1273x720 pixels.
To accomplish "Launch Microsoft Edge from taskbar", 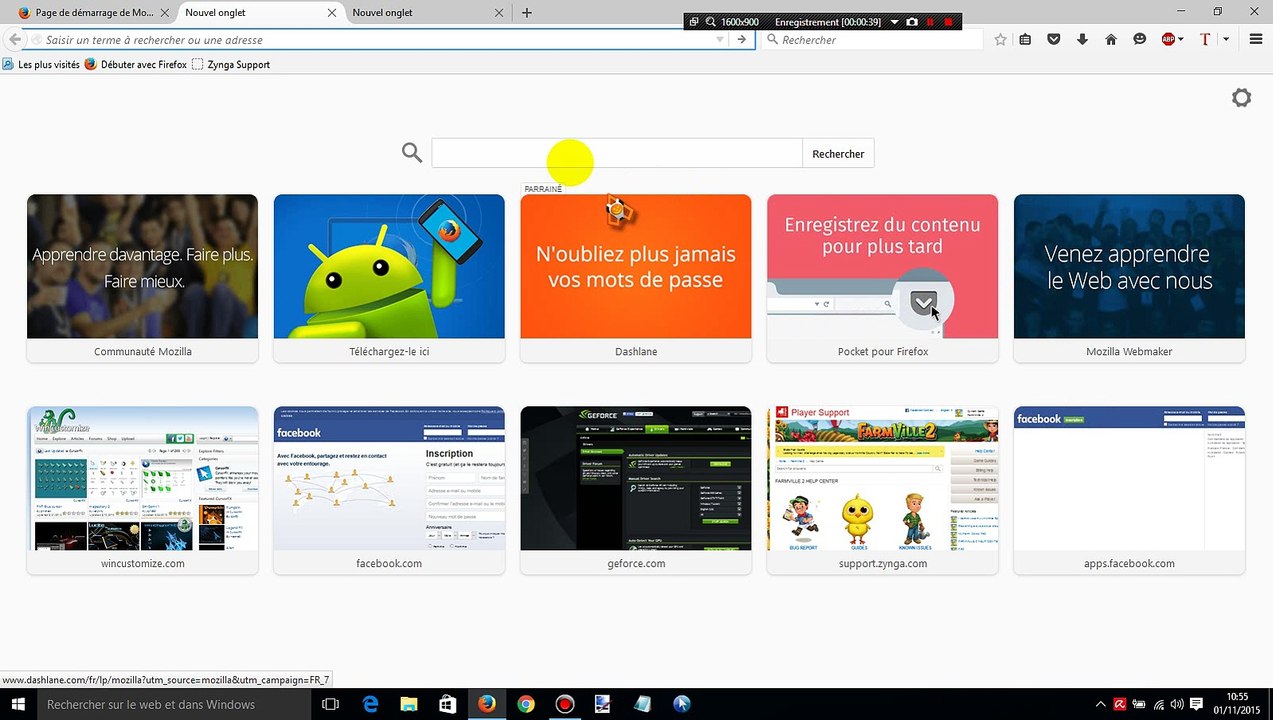I will pyautogui.click(x=370, y=704).
